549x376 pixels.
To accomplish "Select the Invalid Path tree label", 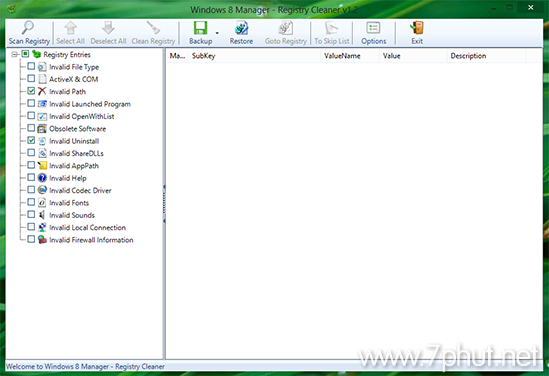I will (x=68, y=92).
